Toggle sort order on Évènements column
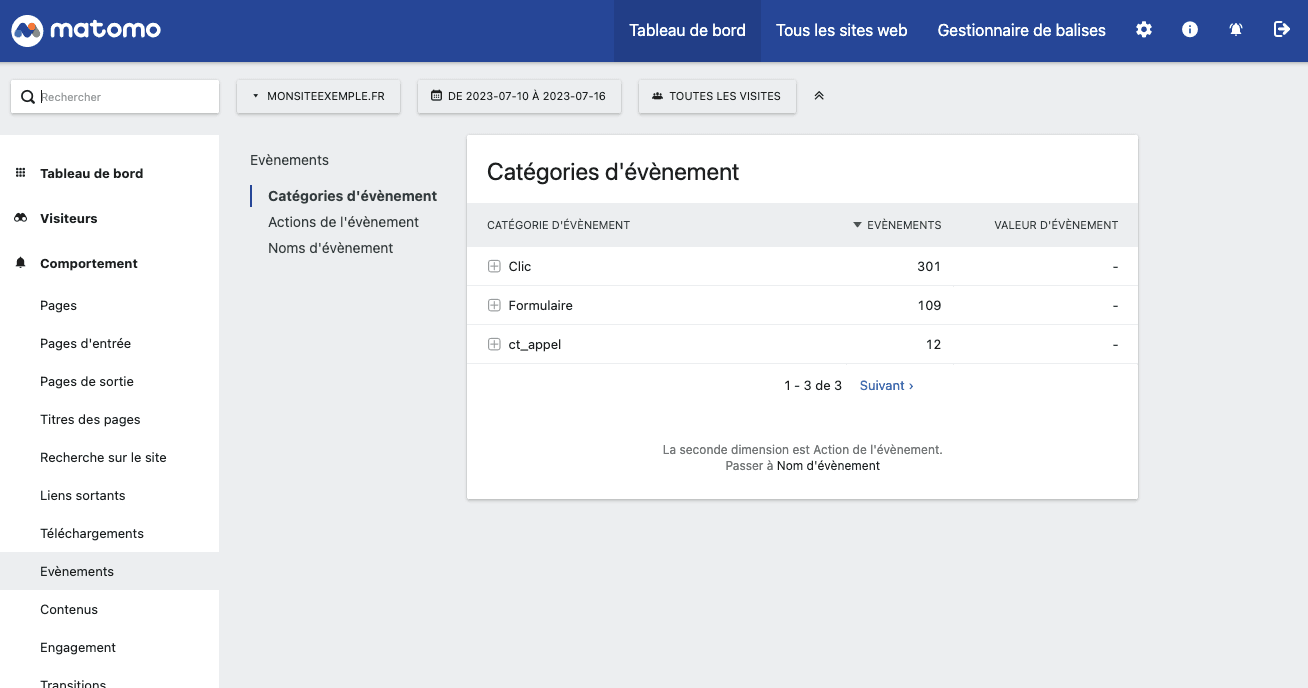Image resolution: width=1308 pixels, height=688 pixels. tap(897, 225)
